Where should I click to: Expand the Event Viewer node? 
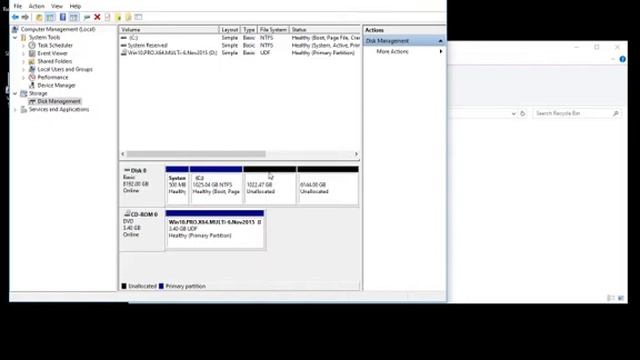point(23,53)
